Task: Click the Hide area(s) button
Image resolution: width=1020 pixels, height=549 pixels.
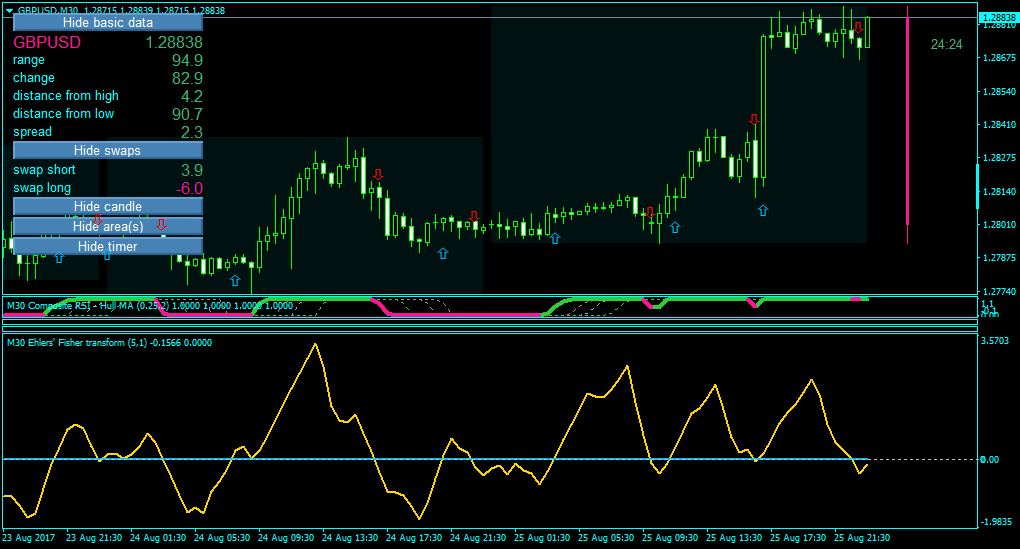Action: click(108, 226)
